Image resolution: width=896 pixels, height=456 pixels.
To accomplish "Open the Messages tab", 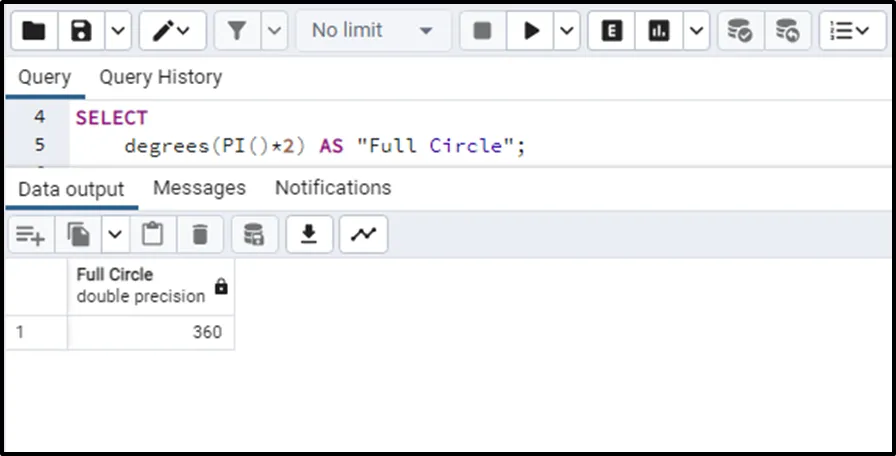I will (x=199, y=188).
